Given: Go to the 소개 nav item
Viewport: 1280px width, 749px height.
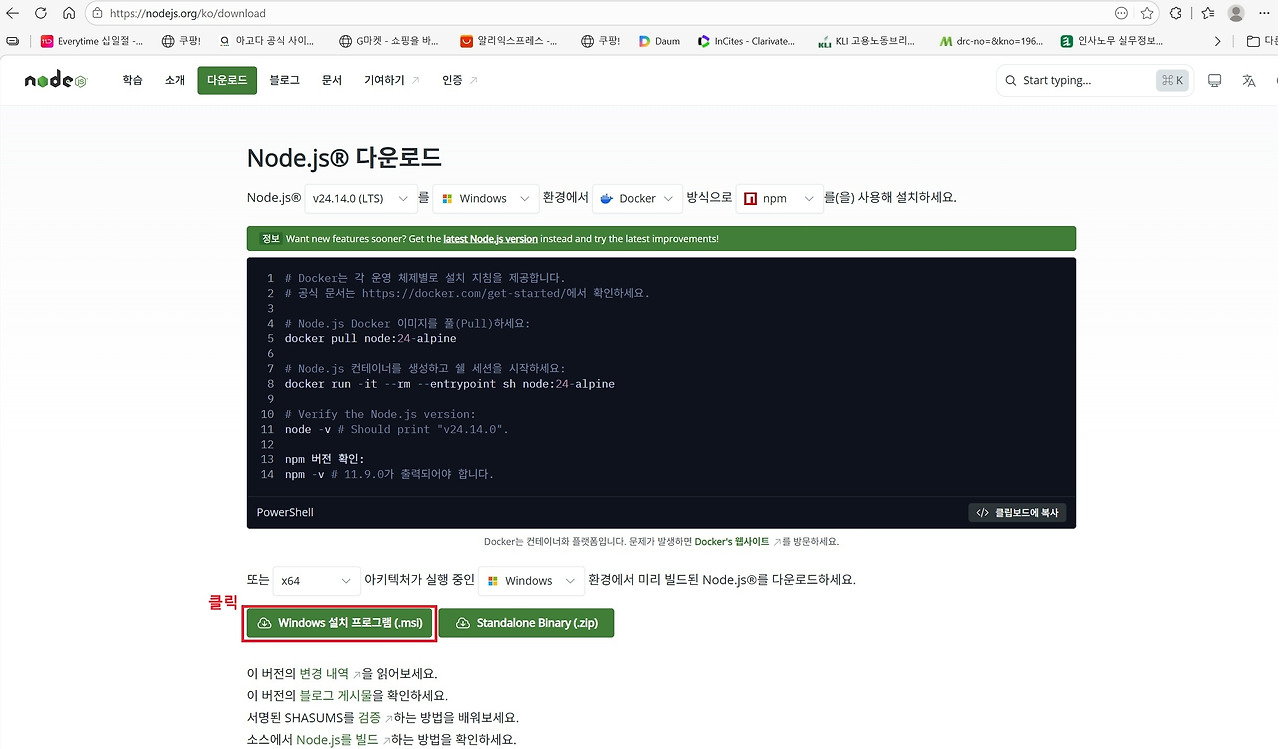Looking at the screenshot, I should 175,80.
